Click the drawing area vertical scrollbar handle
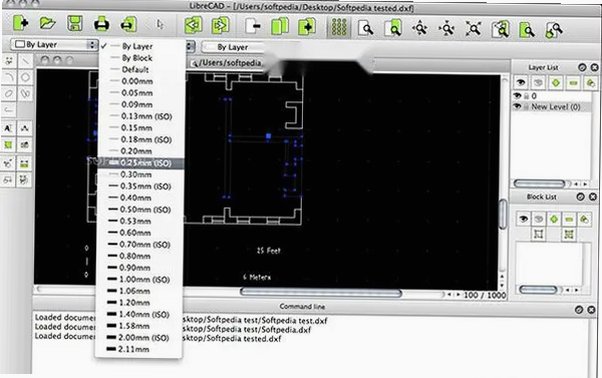Screen dimensions: 602x378 point(503,214)
